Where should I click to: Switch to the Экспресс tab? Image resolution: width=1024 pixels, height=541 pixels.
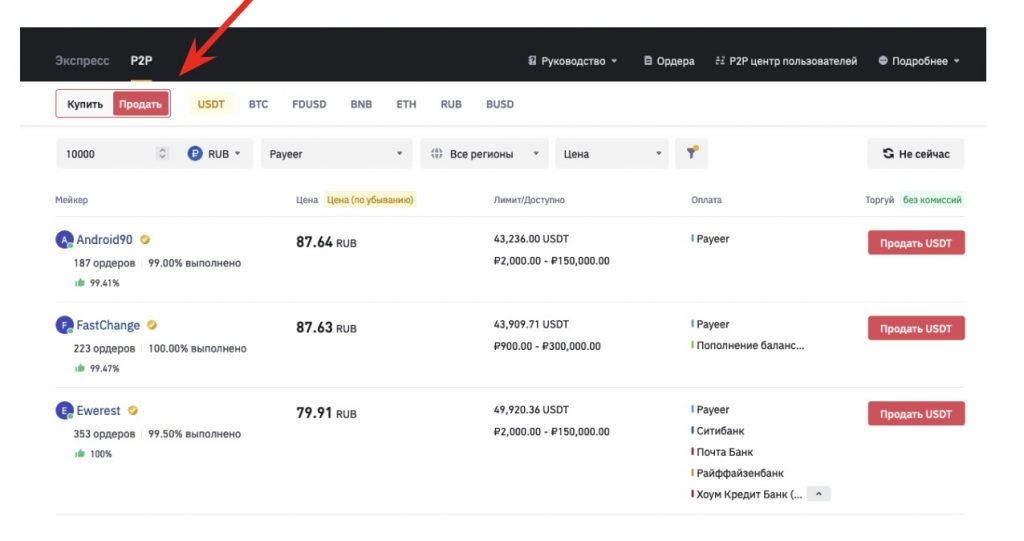pos(82,61)
